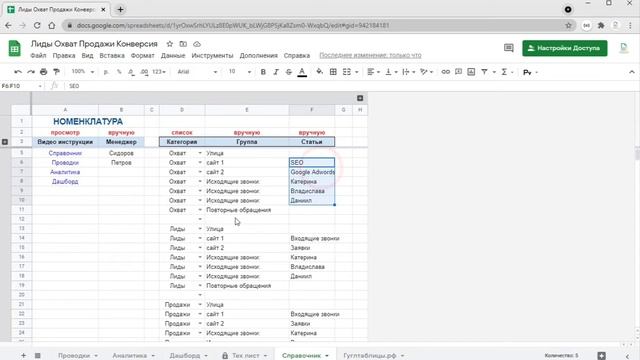Open the Формат menu
The height and width of the screenshot is (360, 640).
pos(142,56)
